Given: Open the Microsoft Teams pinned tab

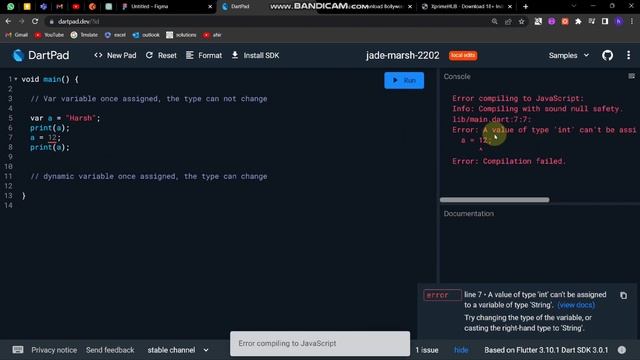Looking at the screenshot, I should point(43,7).
